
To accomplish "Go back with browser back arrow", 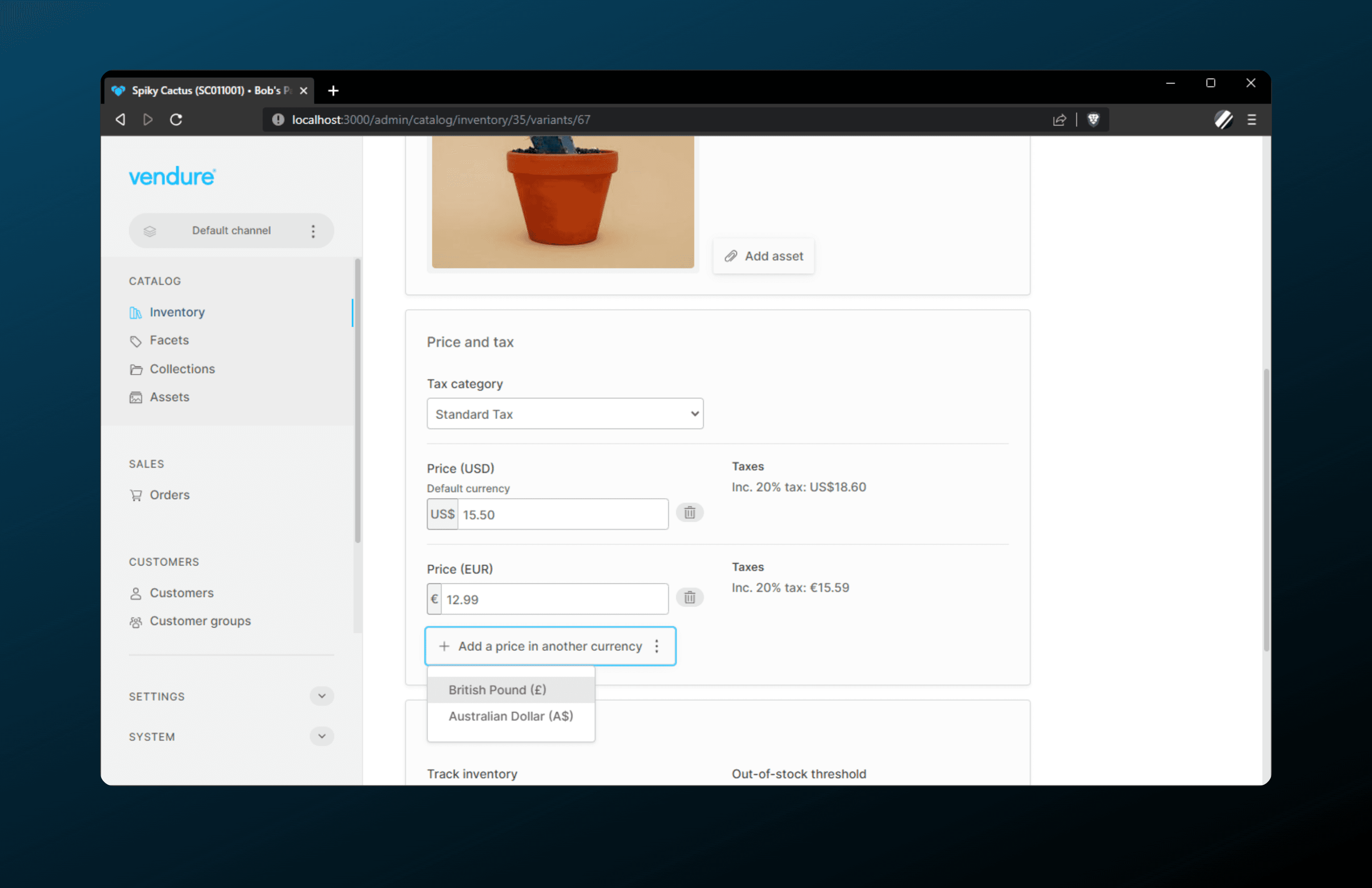I will click(x=121, y=119).
